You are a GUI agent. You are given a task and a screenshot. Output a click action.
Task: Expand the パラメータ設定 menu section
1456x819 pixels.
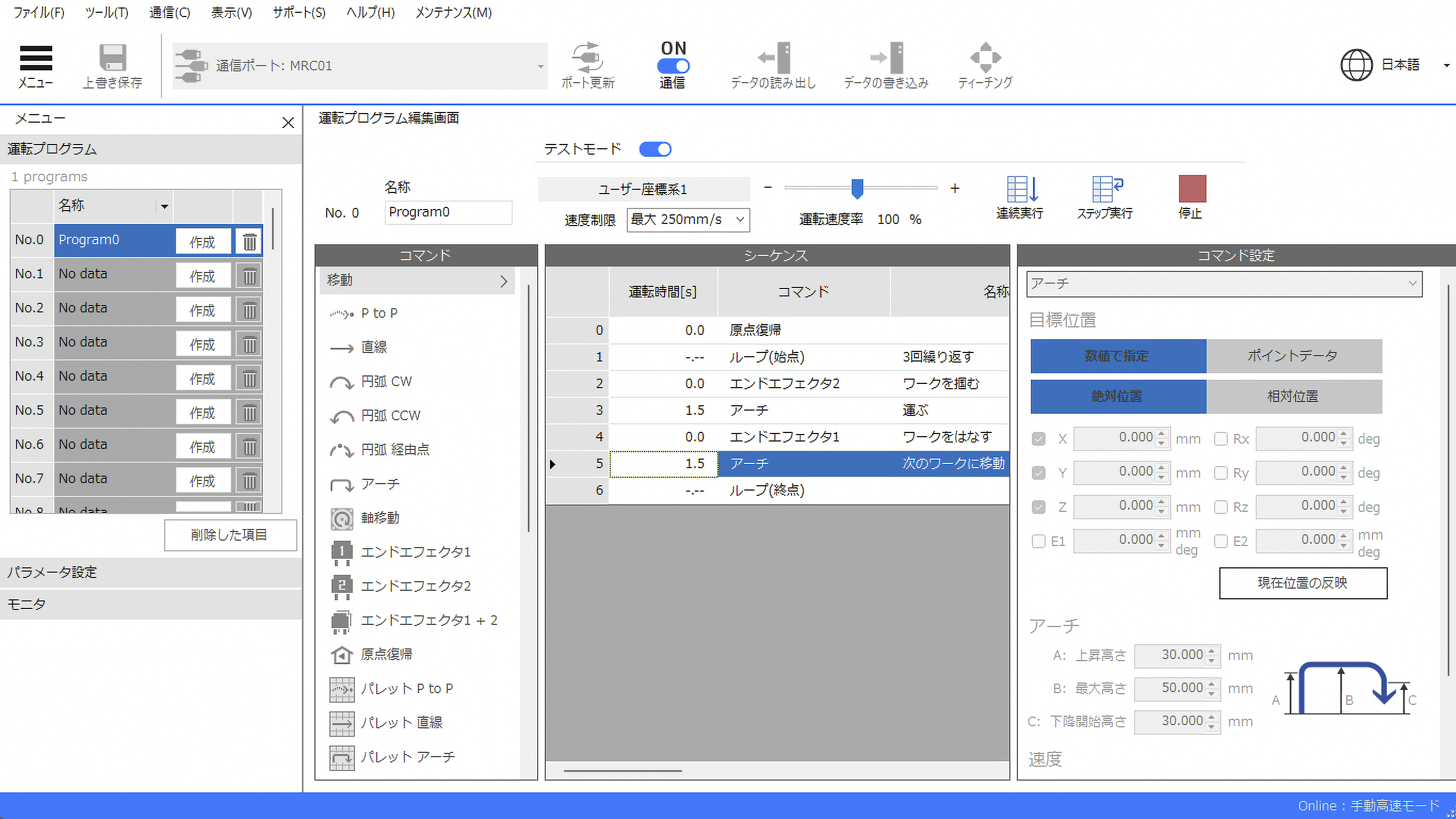(x=151, y=573)
